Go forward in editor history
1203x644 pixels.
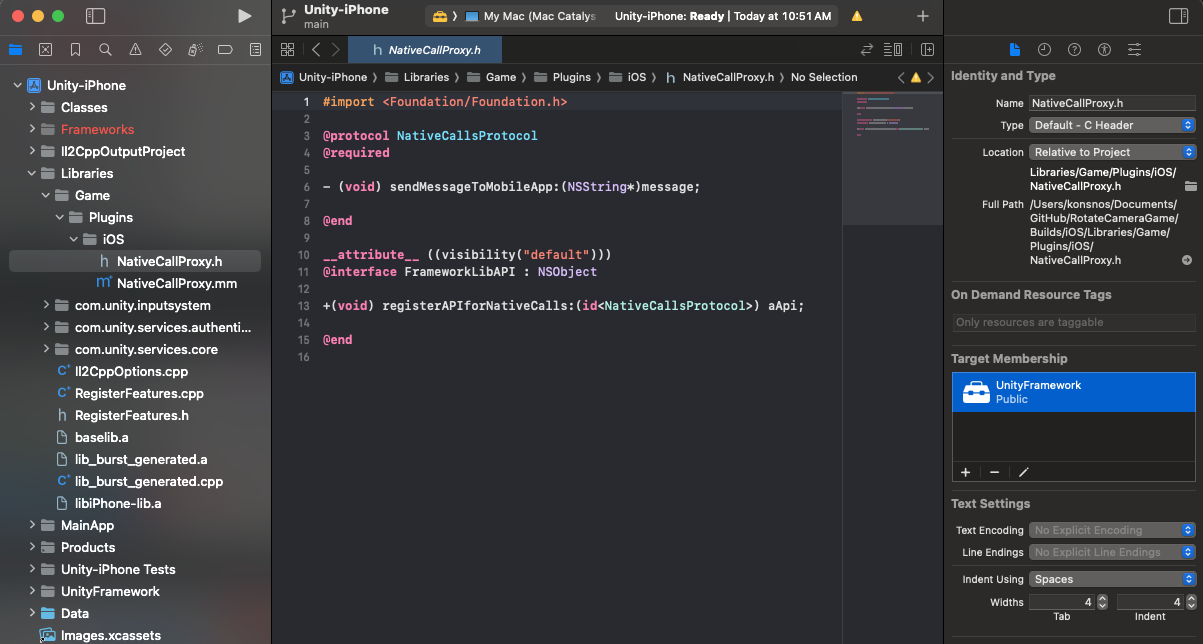[336, 49]
